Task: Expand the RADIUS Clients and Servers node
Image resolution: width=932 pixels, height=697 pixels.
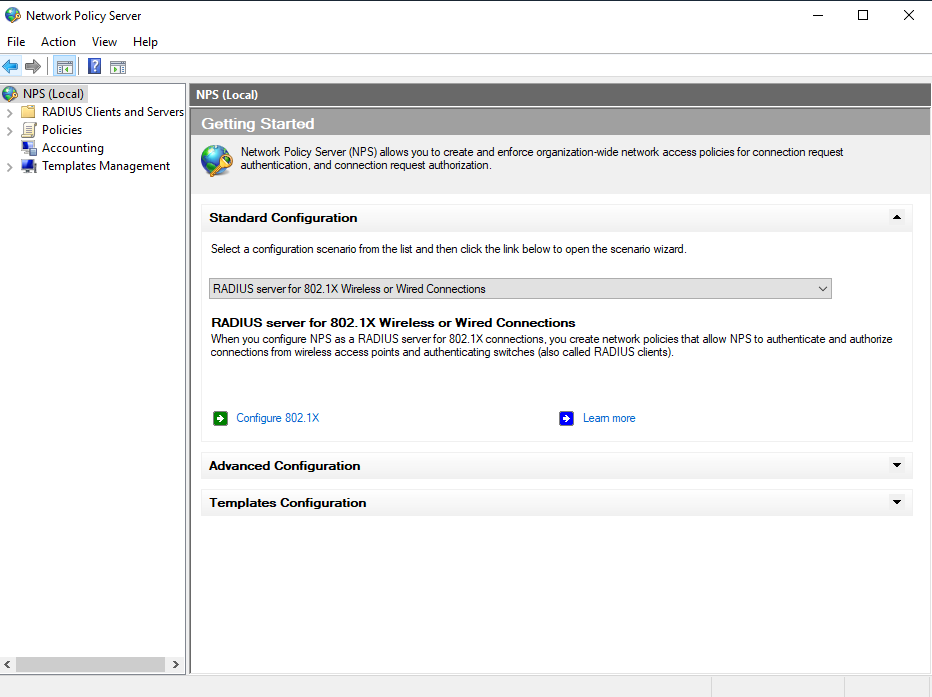Action: click(9, 112)
